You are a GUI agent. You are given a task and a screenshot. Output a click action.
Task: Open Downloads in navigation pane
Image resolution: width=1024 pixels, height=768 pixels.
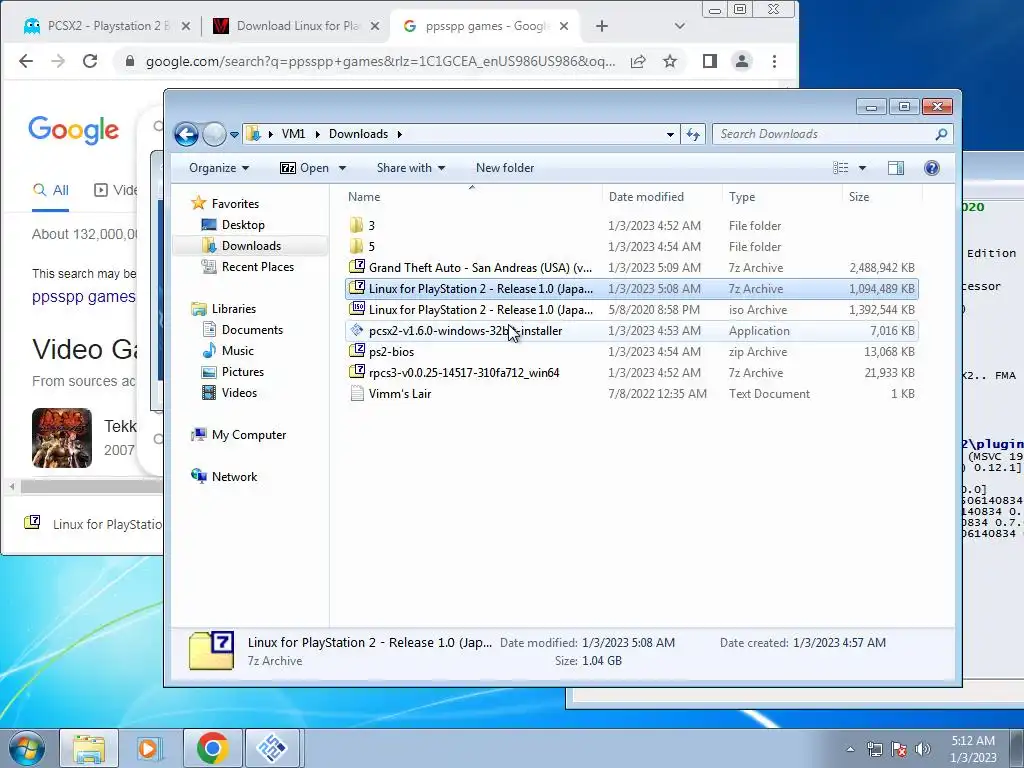click(x=251, y=246)
